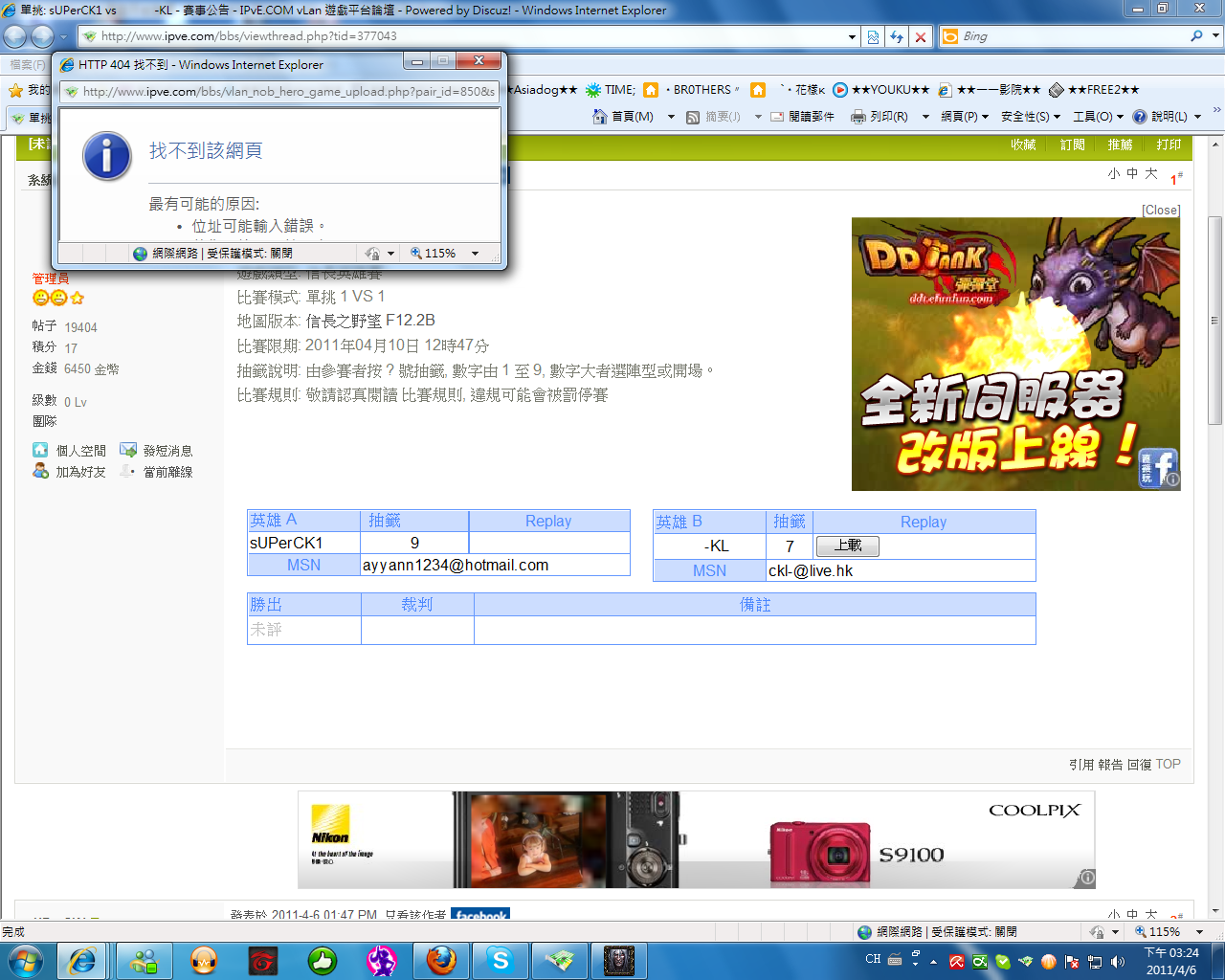Click the 收藏 tab in green bar
The width and height of the screenshot is (1225, 980).
pos(1023,145)
